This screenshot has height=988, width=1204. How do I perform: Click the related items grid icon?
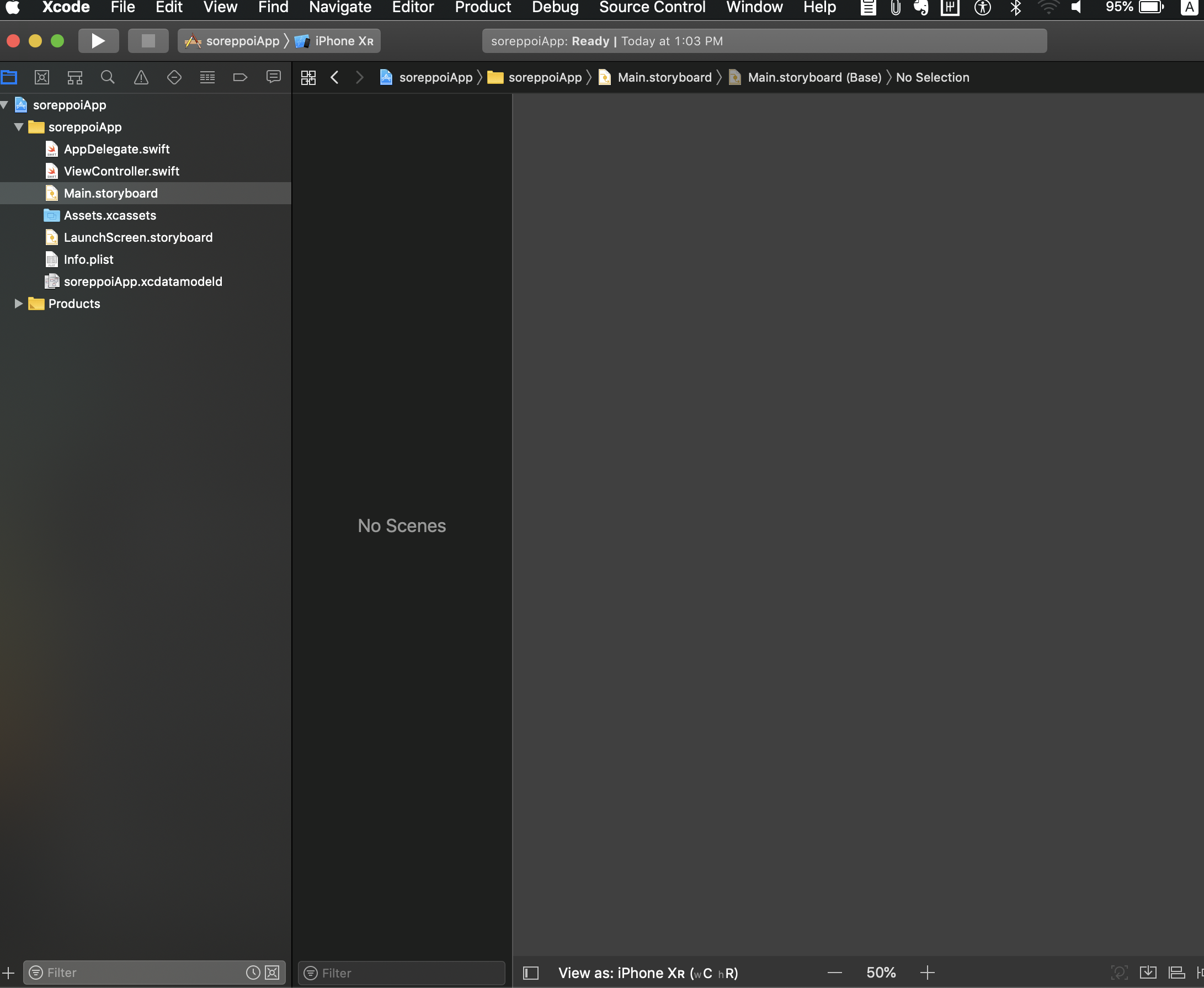308,77
